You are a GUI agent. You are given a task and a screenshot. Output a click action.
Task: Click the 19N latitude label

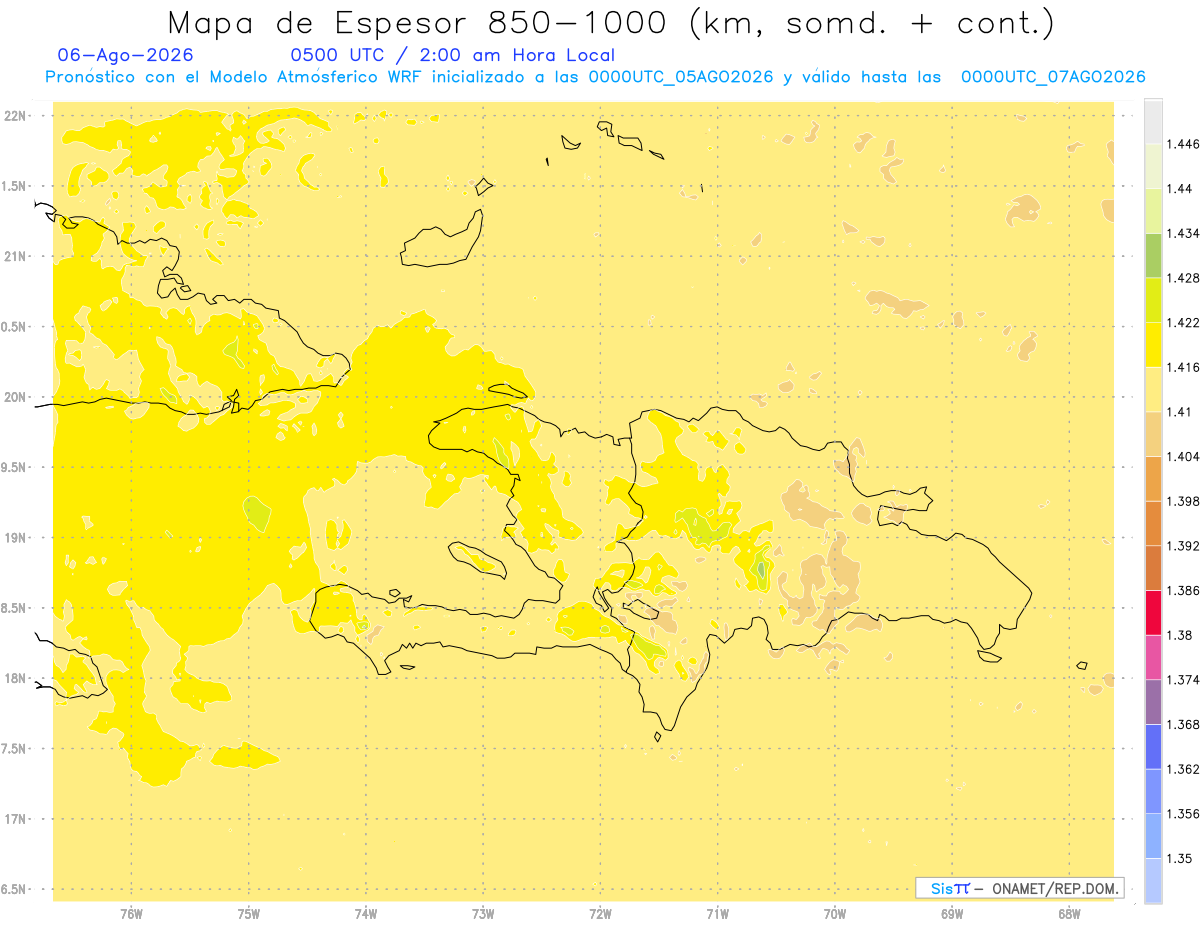click(x=16, y=537)
